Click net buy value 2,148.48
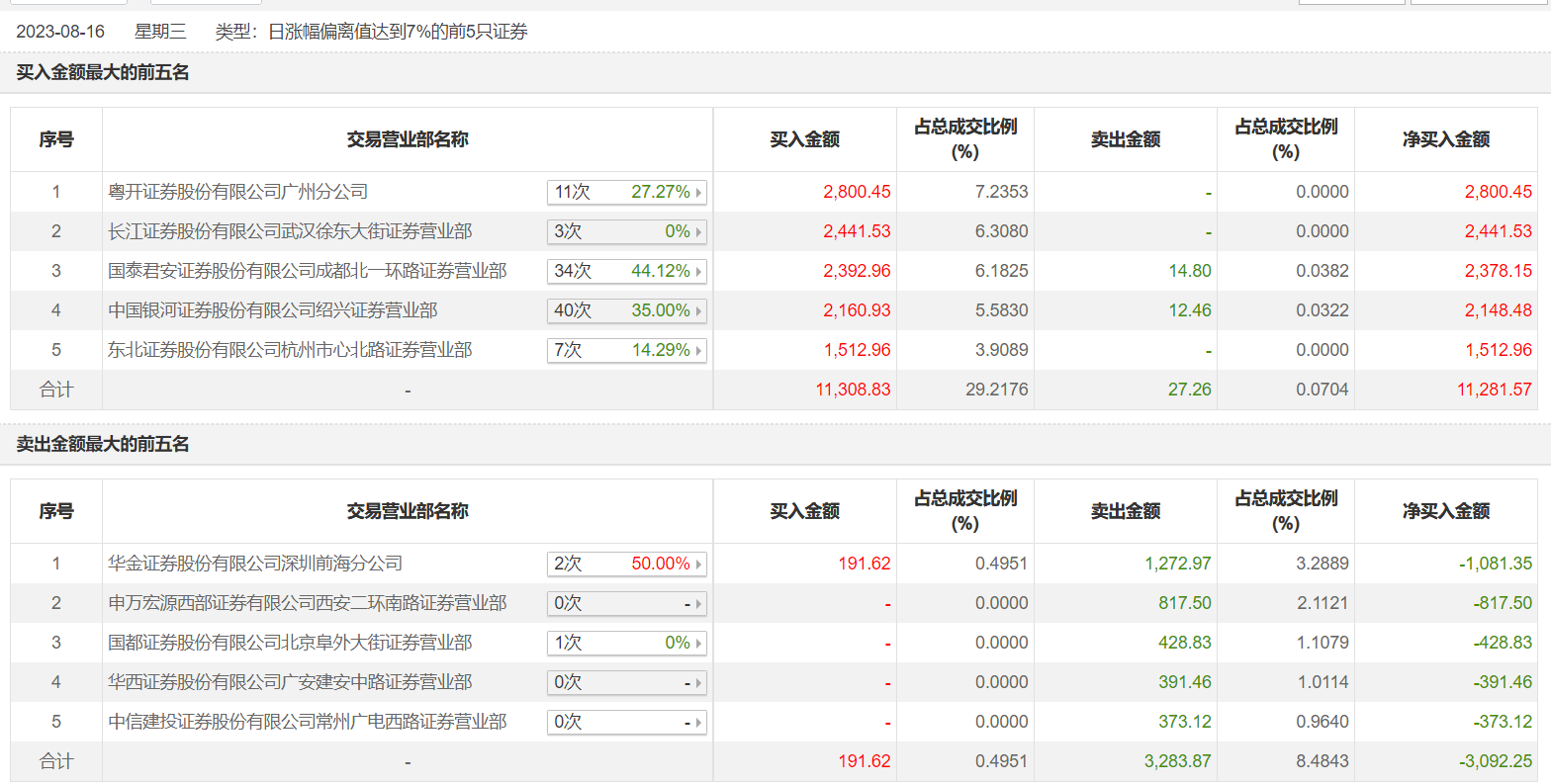The height and width of the screenshot is (784, 1551). 1499,310
